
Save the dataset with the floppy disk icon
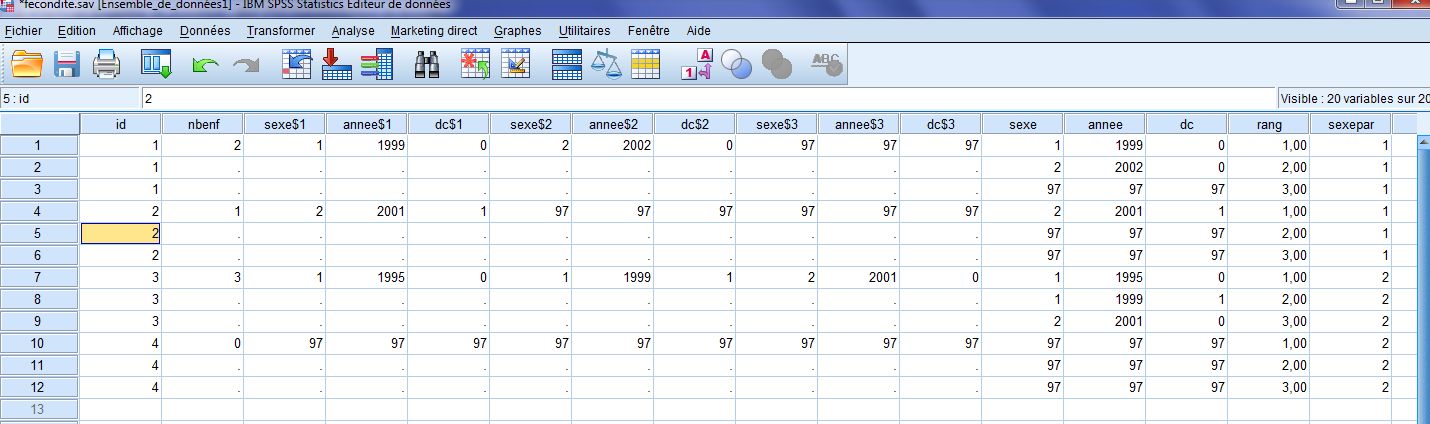(x=67, y=65)
